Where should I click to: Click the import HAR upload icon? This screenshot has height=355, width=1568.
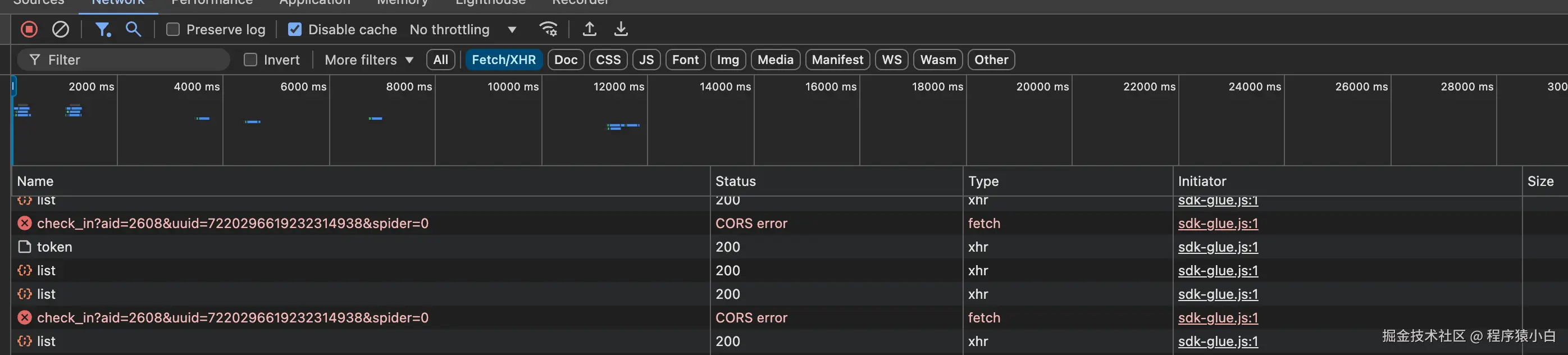[x=589, y=29]
